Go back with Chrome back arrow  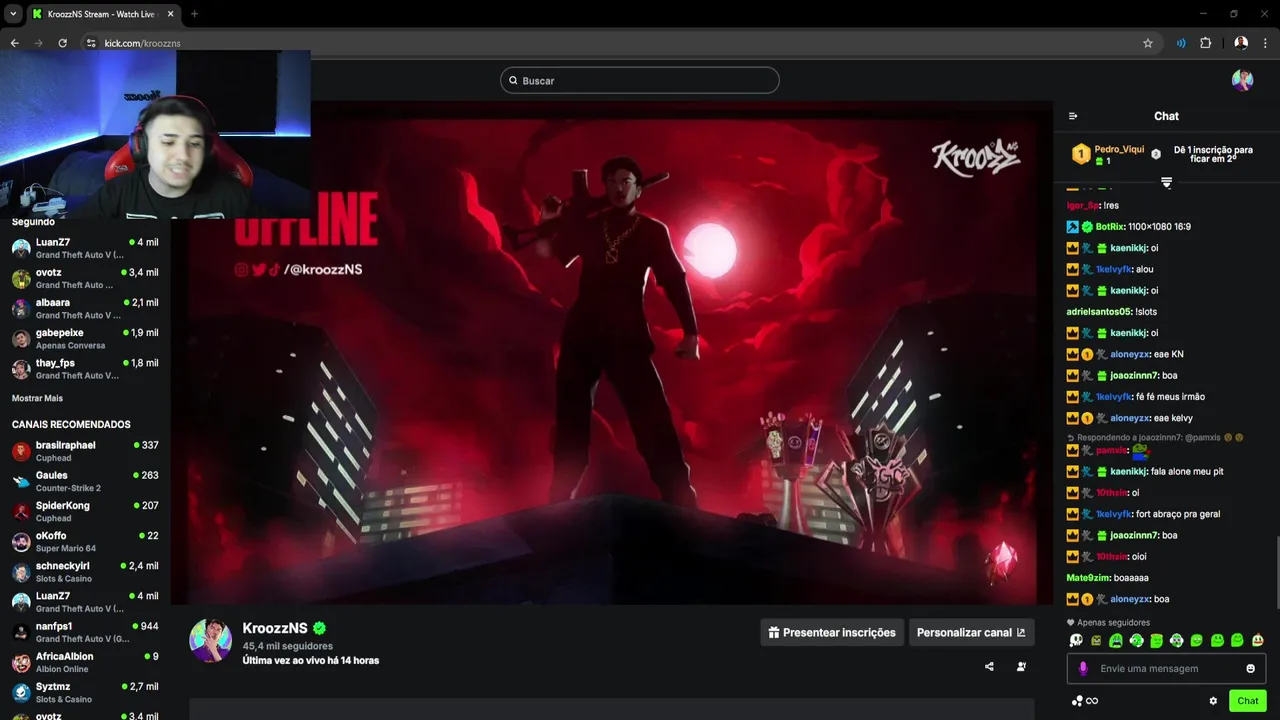click(14, 43)
